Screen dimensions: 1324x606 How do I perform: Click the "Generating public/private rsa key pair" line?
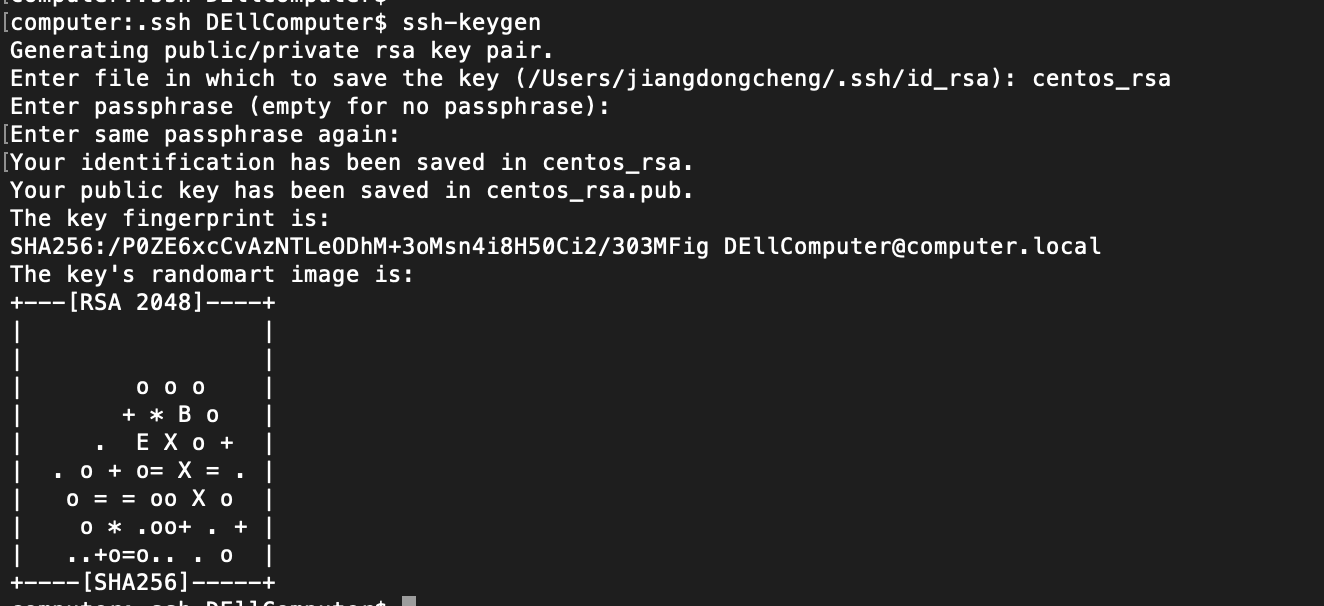click(281, 50)
